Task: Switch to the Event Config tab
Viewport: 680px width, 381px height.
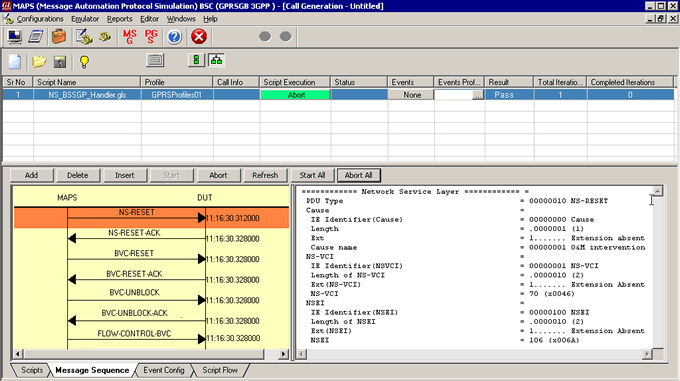Action: point(163,370)
